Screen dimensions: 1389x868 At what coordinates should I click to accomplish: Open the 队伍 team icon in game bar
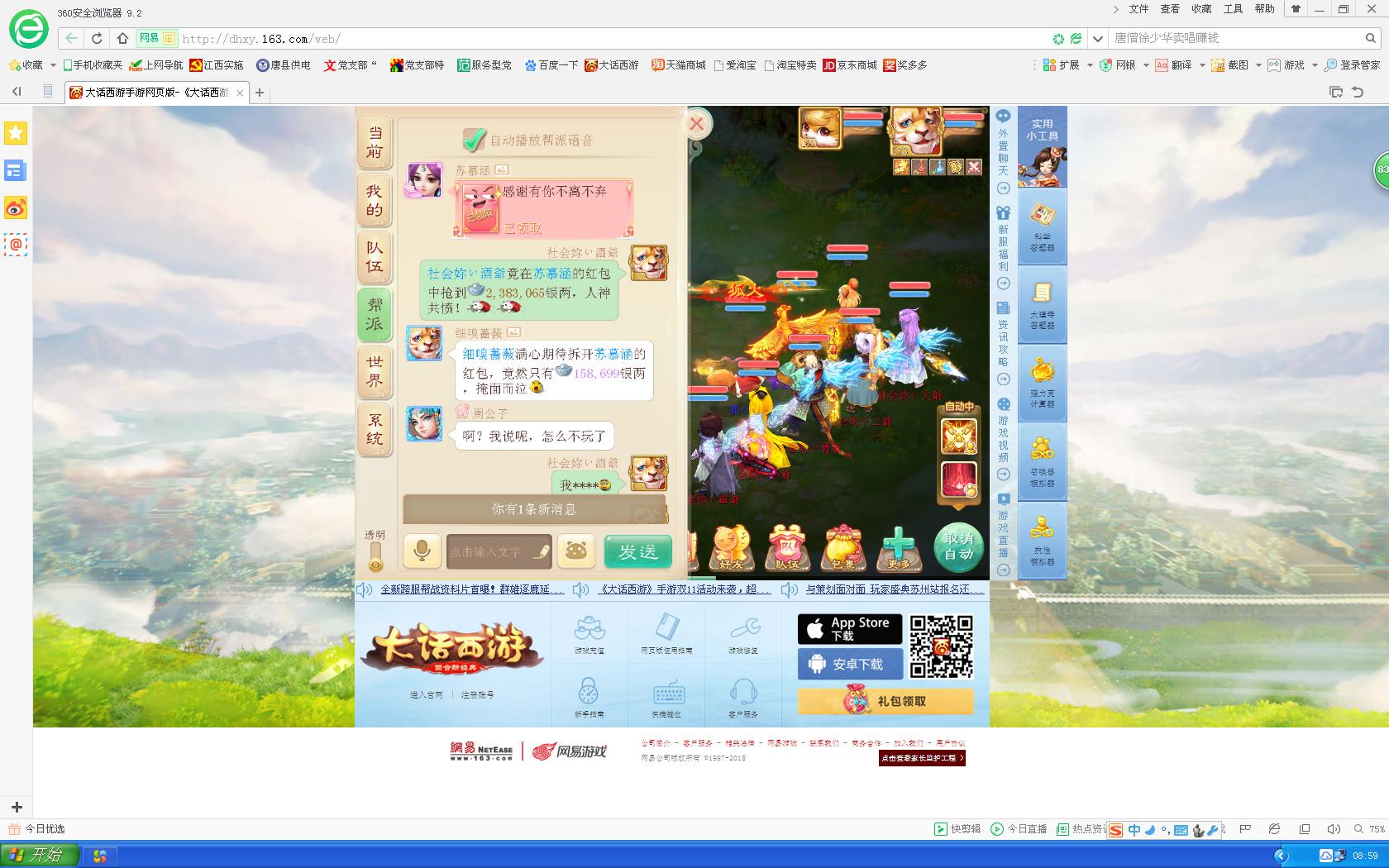point(787,548)
